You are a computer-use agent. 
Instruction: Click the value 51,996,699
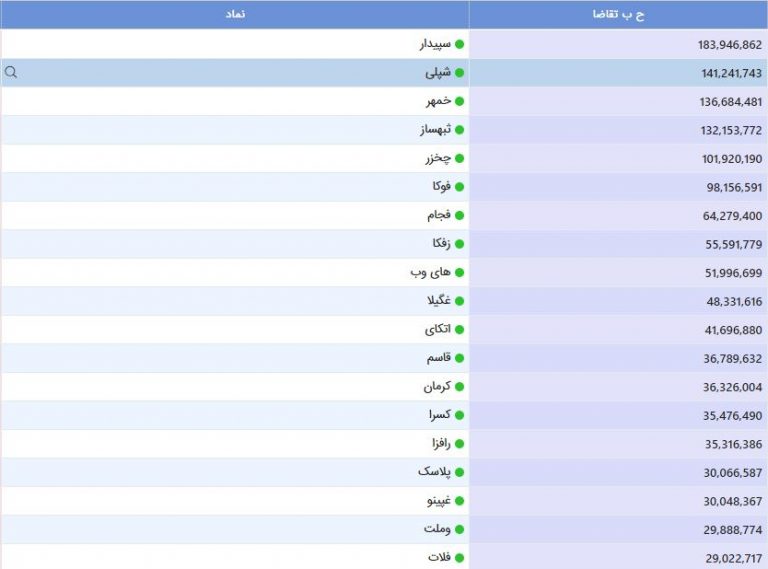tap(733, 273)
